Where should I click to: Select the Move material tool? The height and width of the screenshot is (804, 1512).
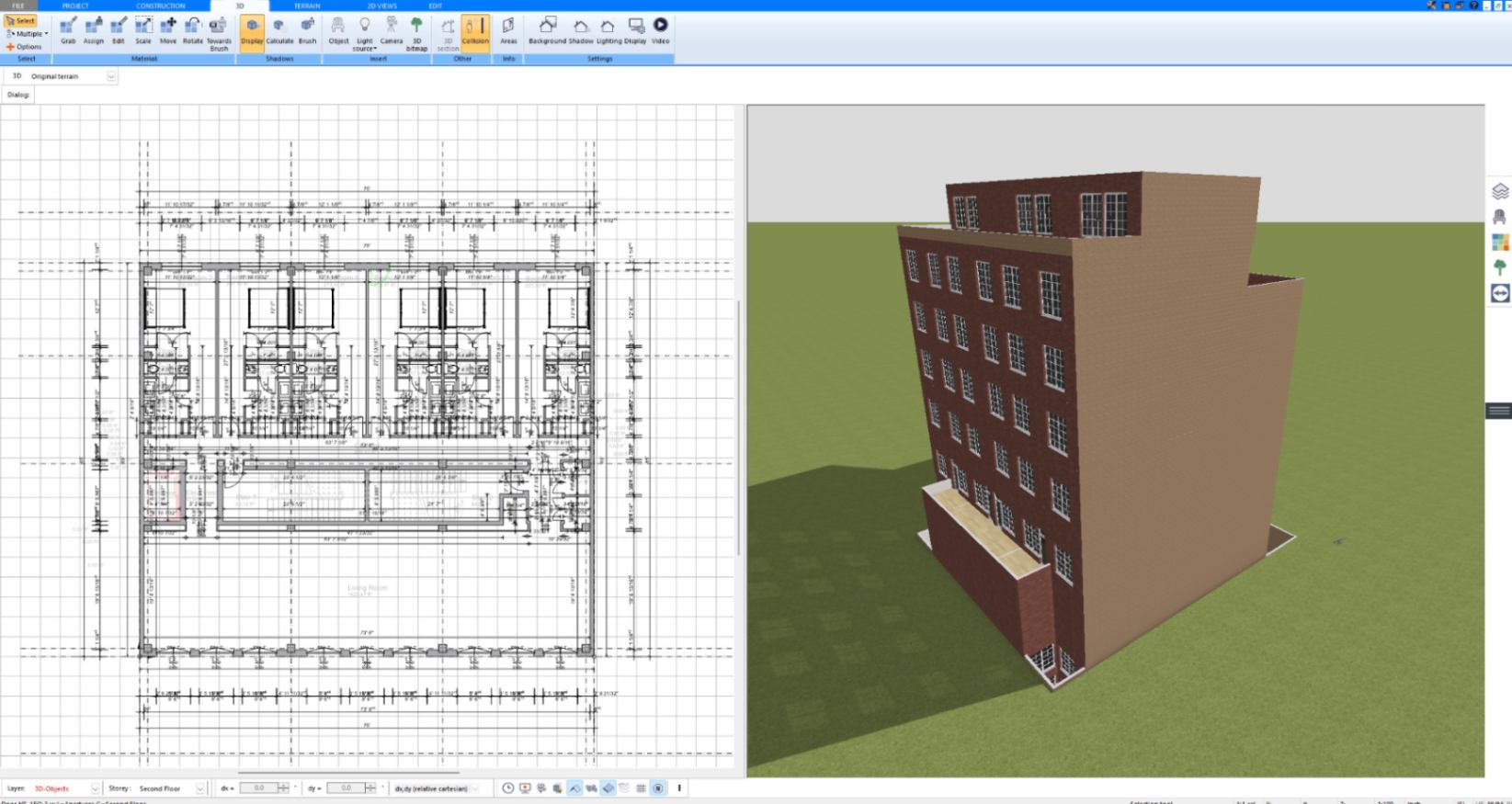point(168,30)
